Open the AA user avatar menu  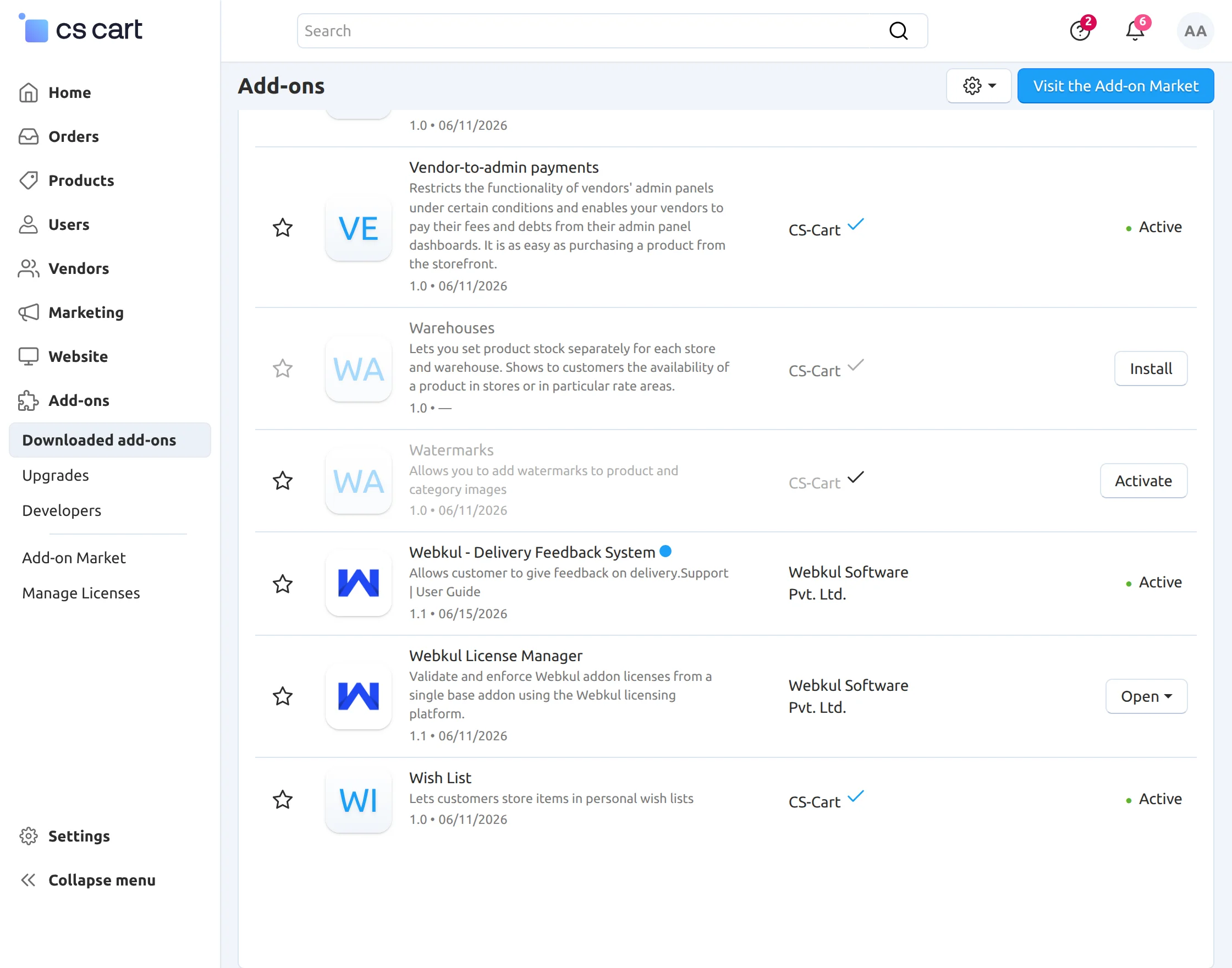(1195, 31)
